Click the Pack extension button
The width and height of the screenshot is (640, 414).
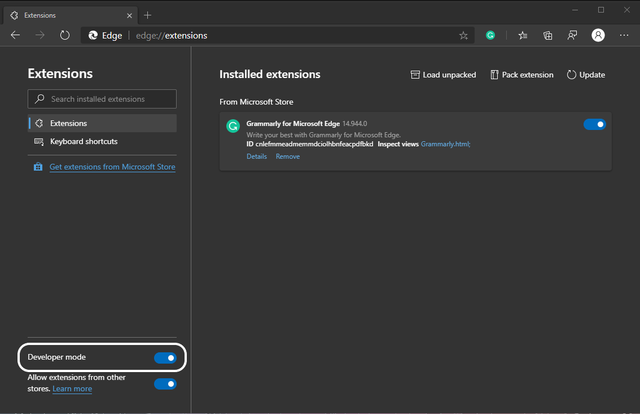520,75
